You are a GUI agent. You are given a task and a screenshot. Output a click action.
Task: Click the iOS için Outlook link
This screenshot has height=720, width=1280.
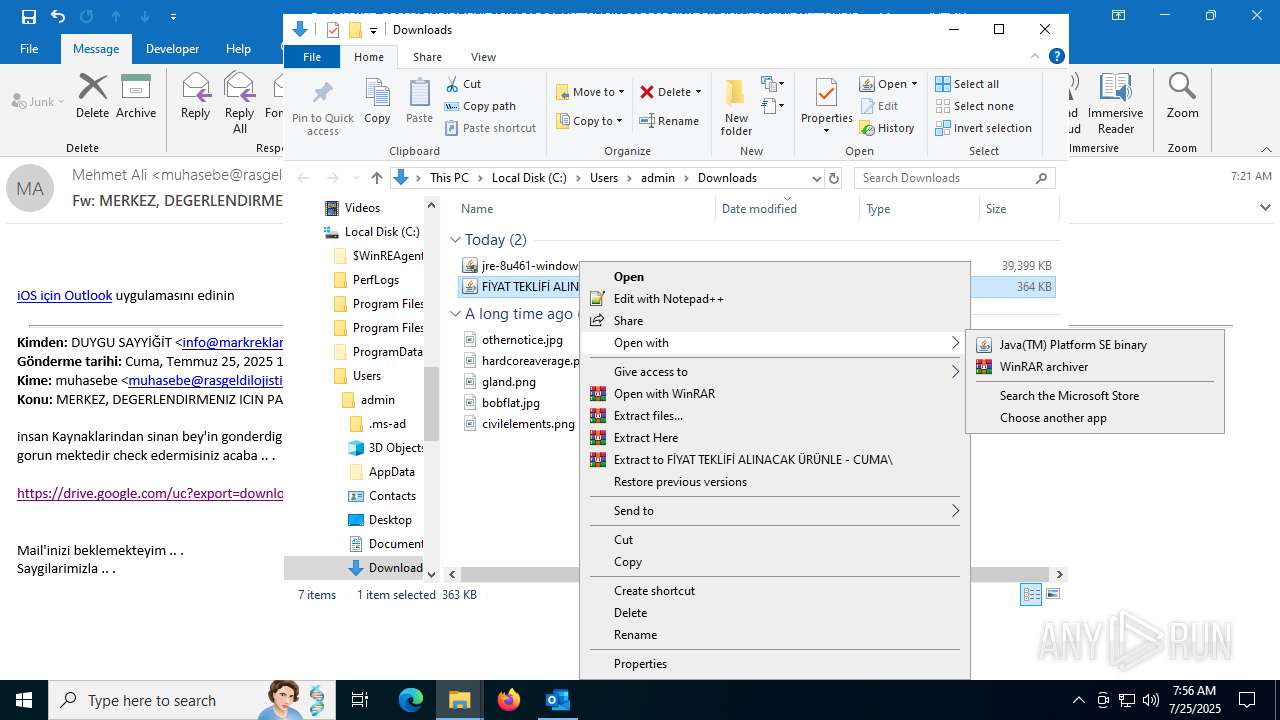click(64, 295)
